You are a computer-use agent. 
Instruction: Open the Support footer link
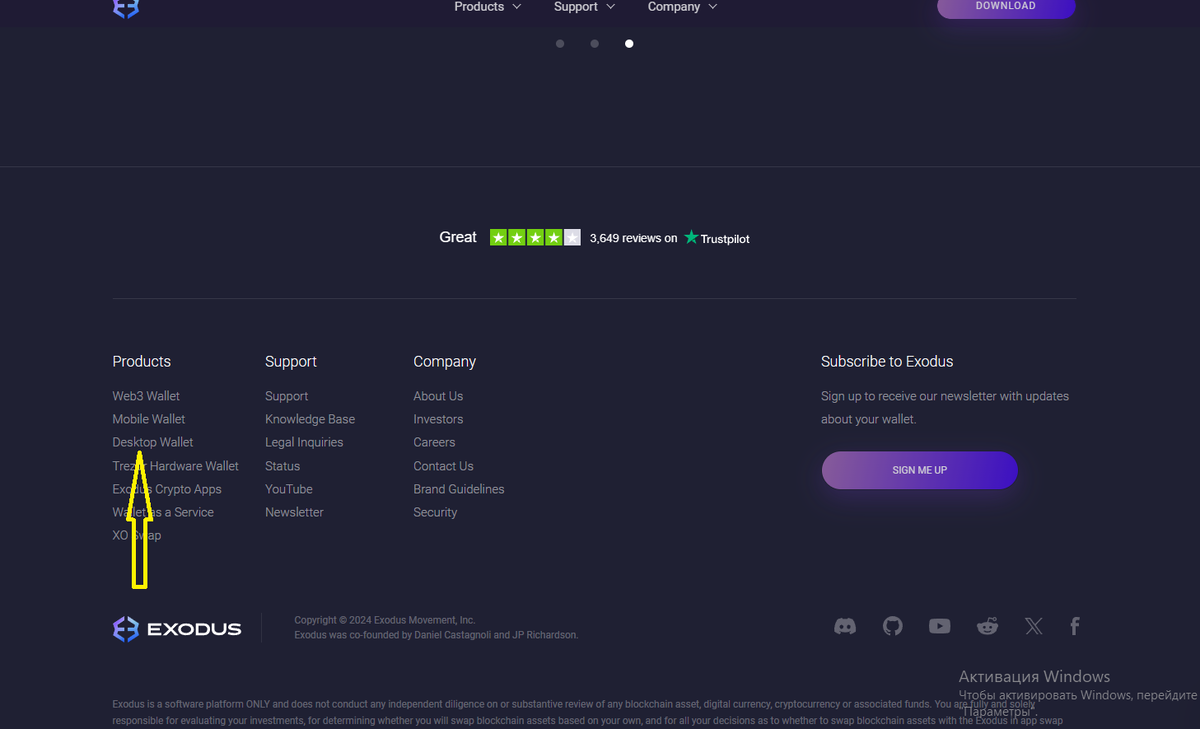[287, 396]
